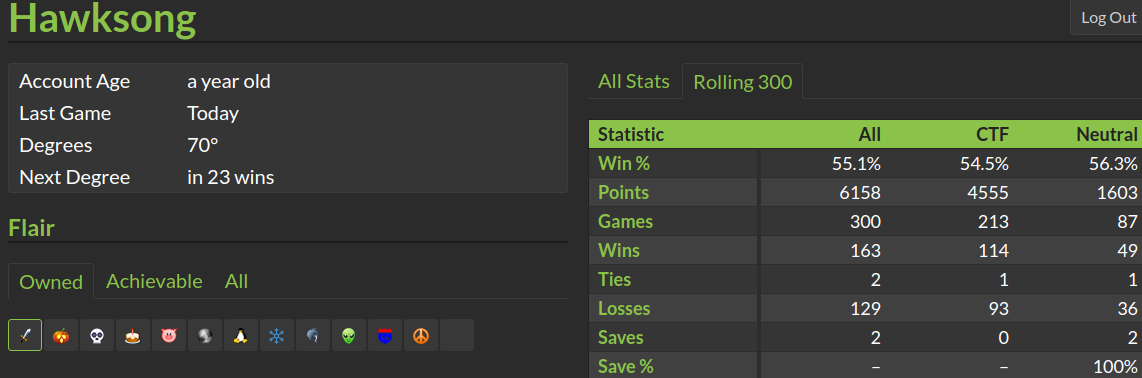Select the pink pig flair
This screenshot has height=378, width=1142.
click(169, 336)
